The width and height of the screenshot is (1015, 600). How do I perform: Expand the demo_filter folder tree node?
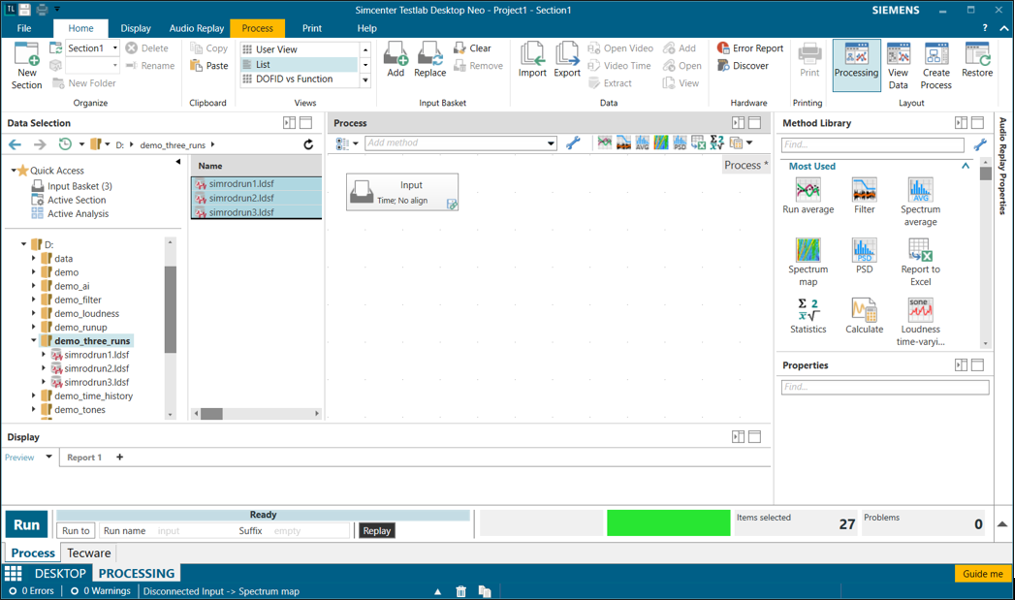[34, 300]
